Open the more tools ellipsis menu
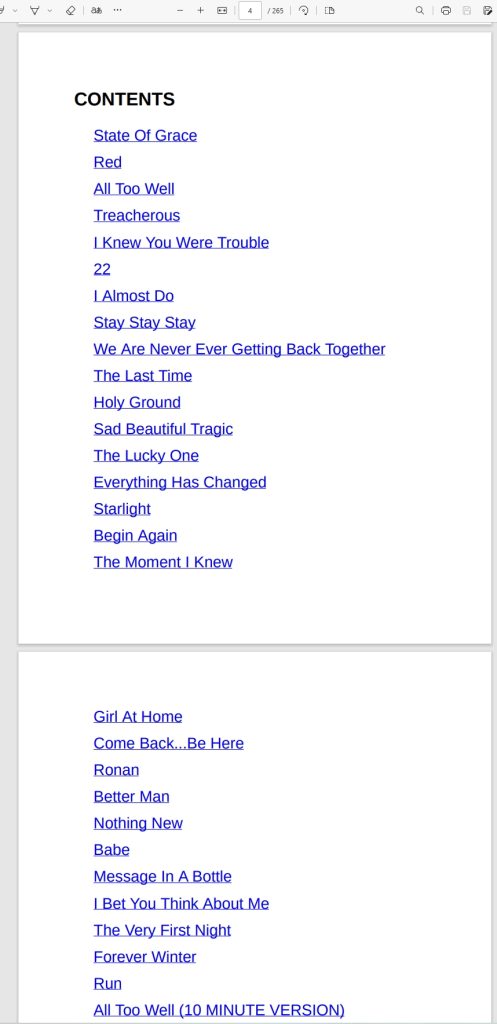 coord(118,10)
